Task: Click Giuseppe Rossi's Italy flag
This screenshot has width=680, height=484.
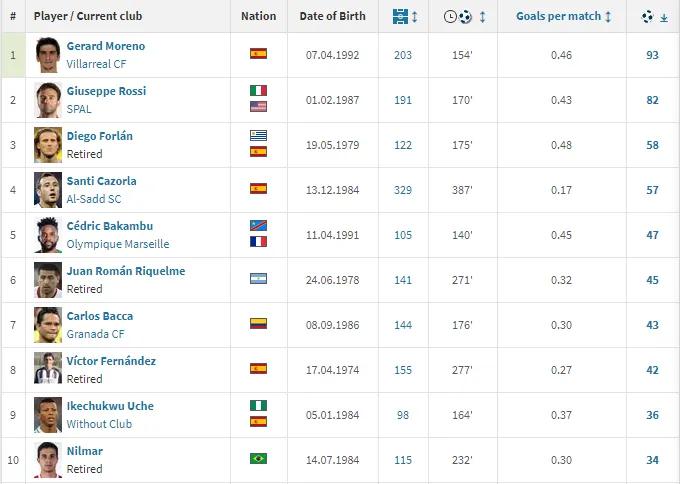Action: click(x=258, y=91)
